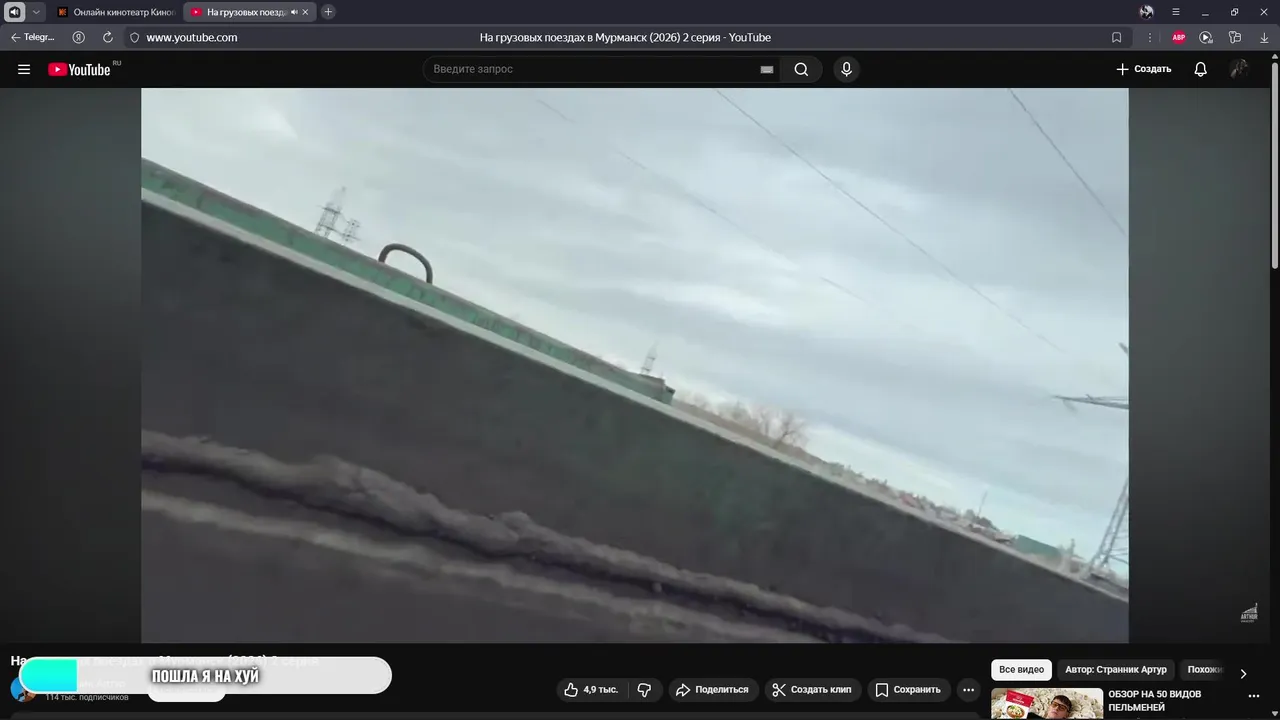Show next chips with right chevron
Viewport: 1280px width, 720px height.
[1243, 673]
